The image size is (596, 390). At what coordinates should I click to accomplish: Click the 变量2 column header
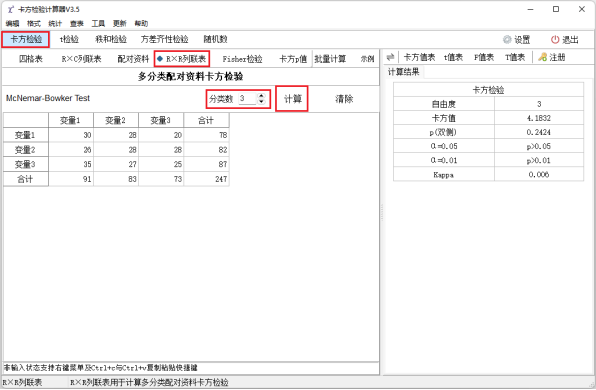point(116,120)
